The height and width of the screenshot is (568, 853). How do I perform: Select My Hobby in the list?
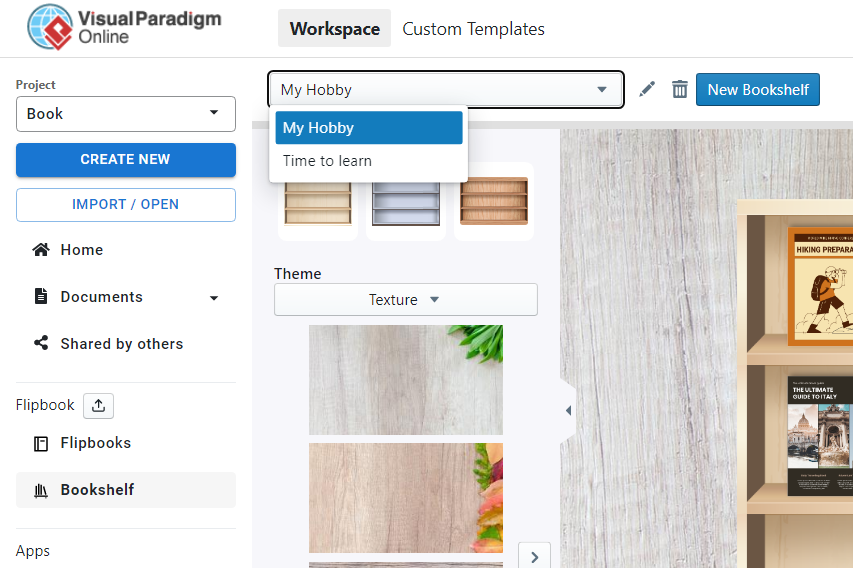pos(369,128)
